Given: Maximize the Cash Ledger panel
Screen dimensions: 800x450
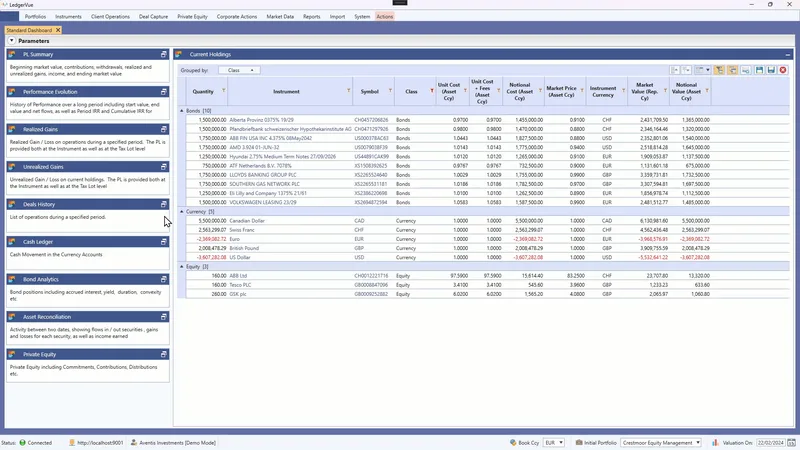Looking at the screenshot, I should (163, 242).
